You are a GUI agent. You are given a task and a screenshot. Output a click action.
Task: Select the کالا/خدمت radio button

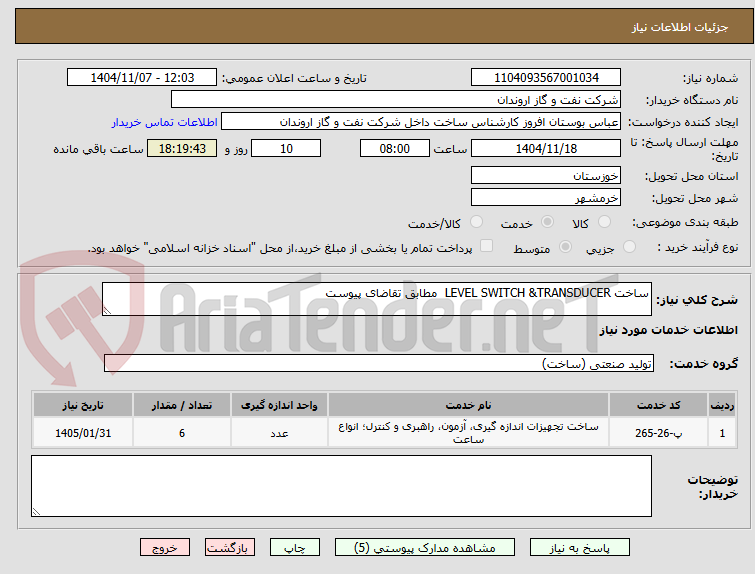point(476,222)
